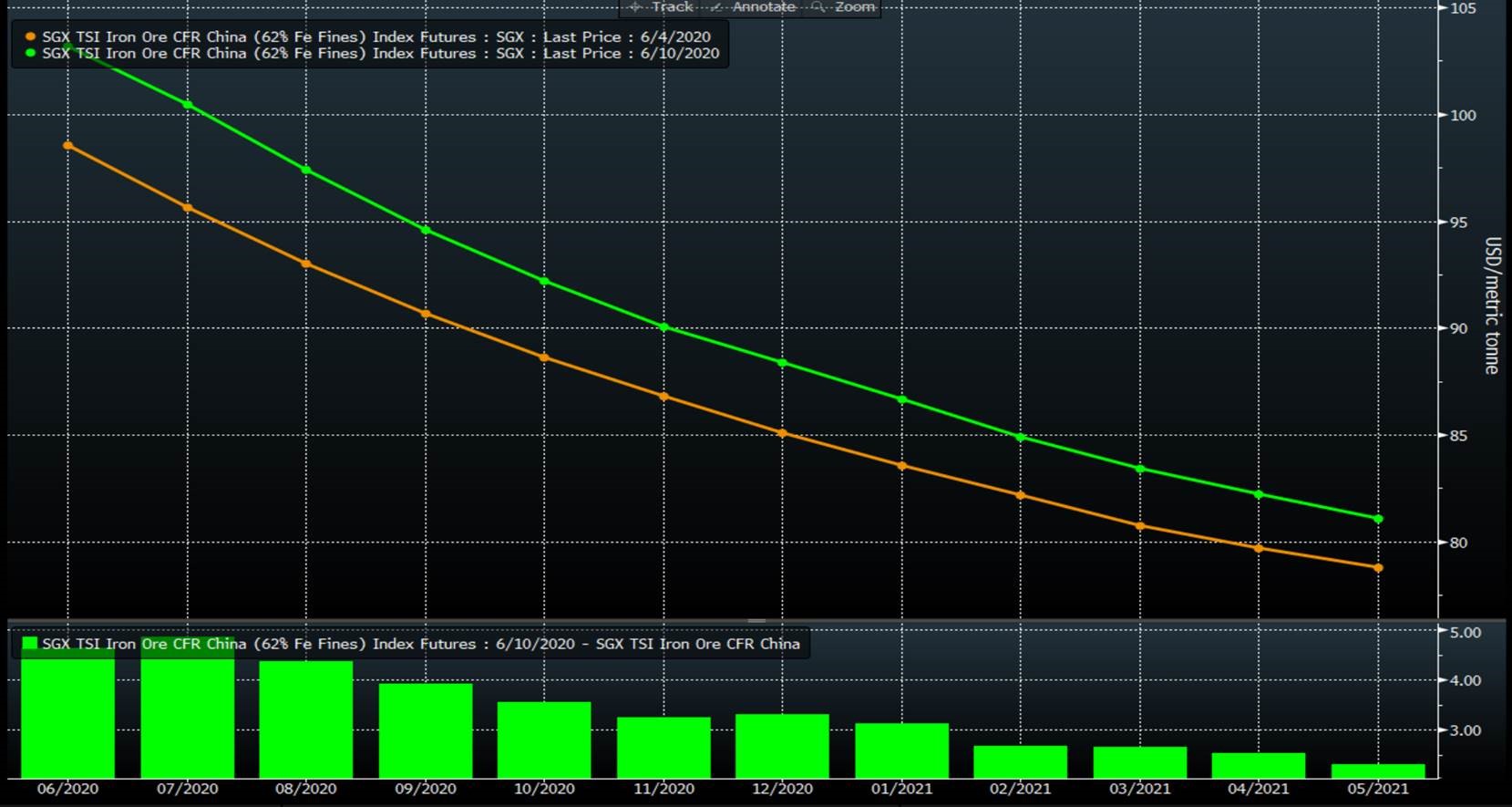The image size is (1512, 807).
Task: Click the orange legend dot for 6/4/2020 series
Action: coord(30,37)
